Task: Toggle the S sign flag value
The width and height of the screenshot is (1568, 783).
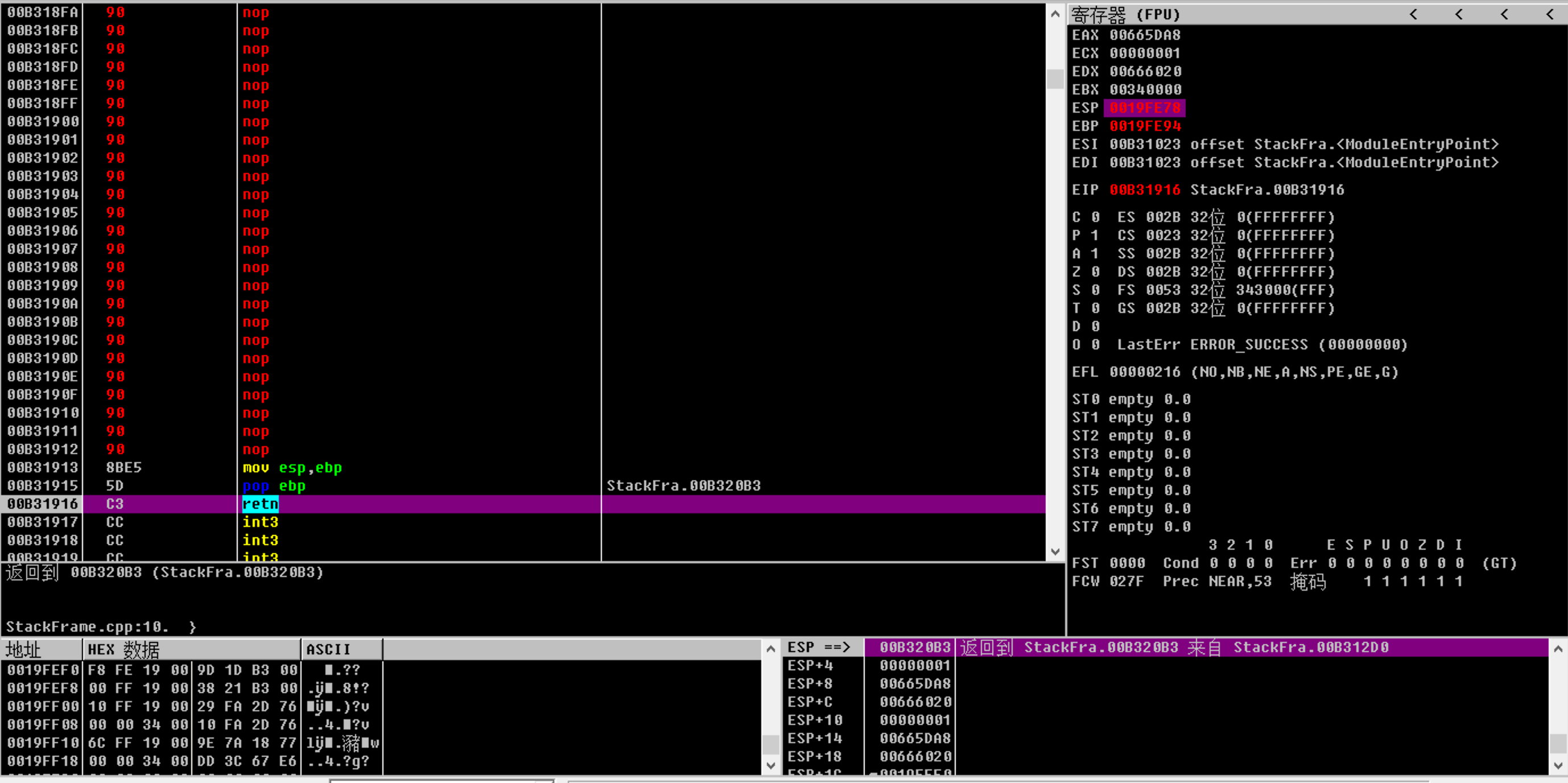Action: (1096, 290)
